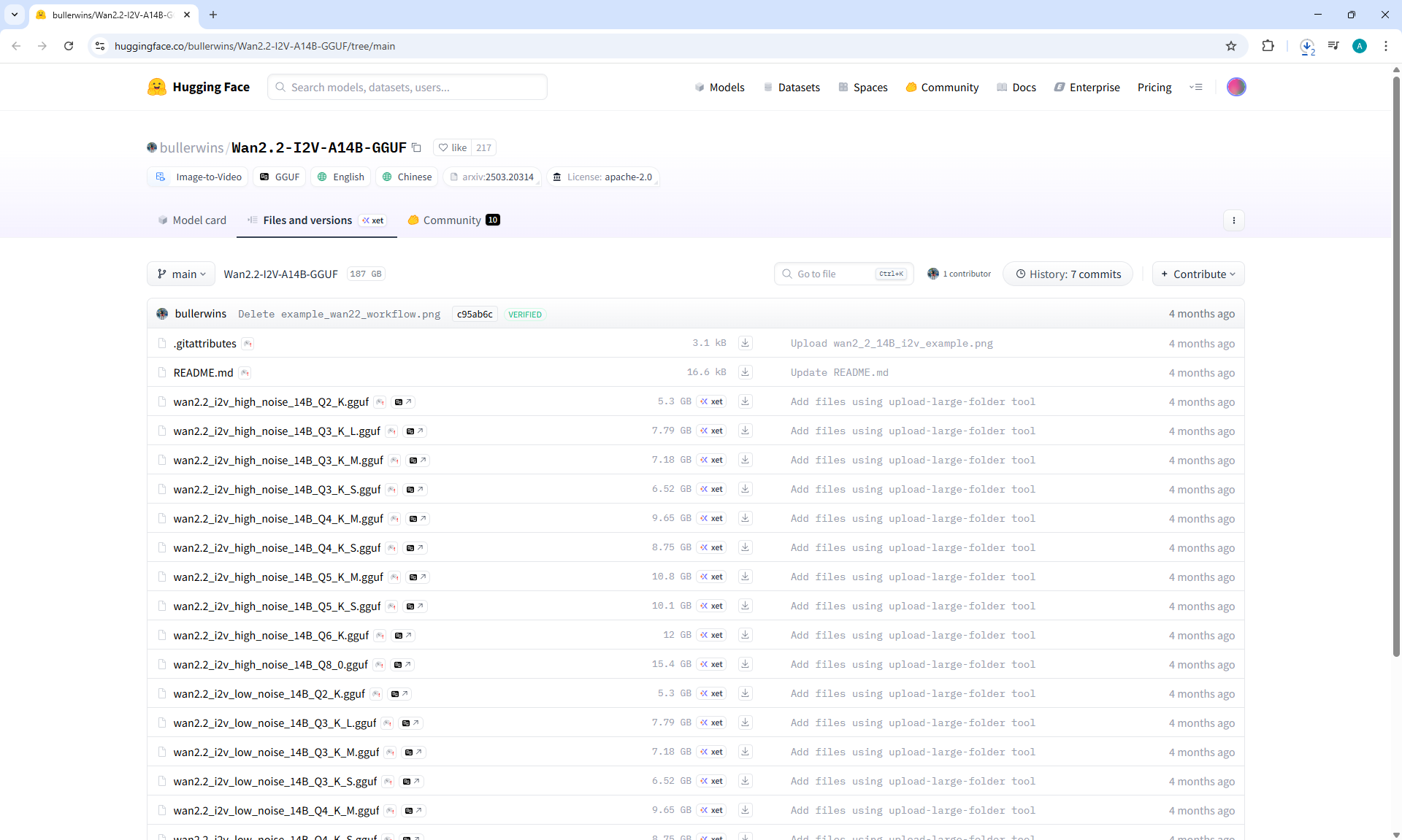Click download icon for high_noise Q2_K gguf

click(745, 401)
